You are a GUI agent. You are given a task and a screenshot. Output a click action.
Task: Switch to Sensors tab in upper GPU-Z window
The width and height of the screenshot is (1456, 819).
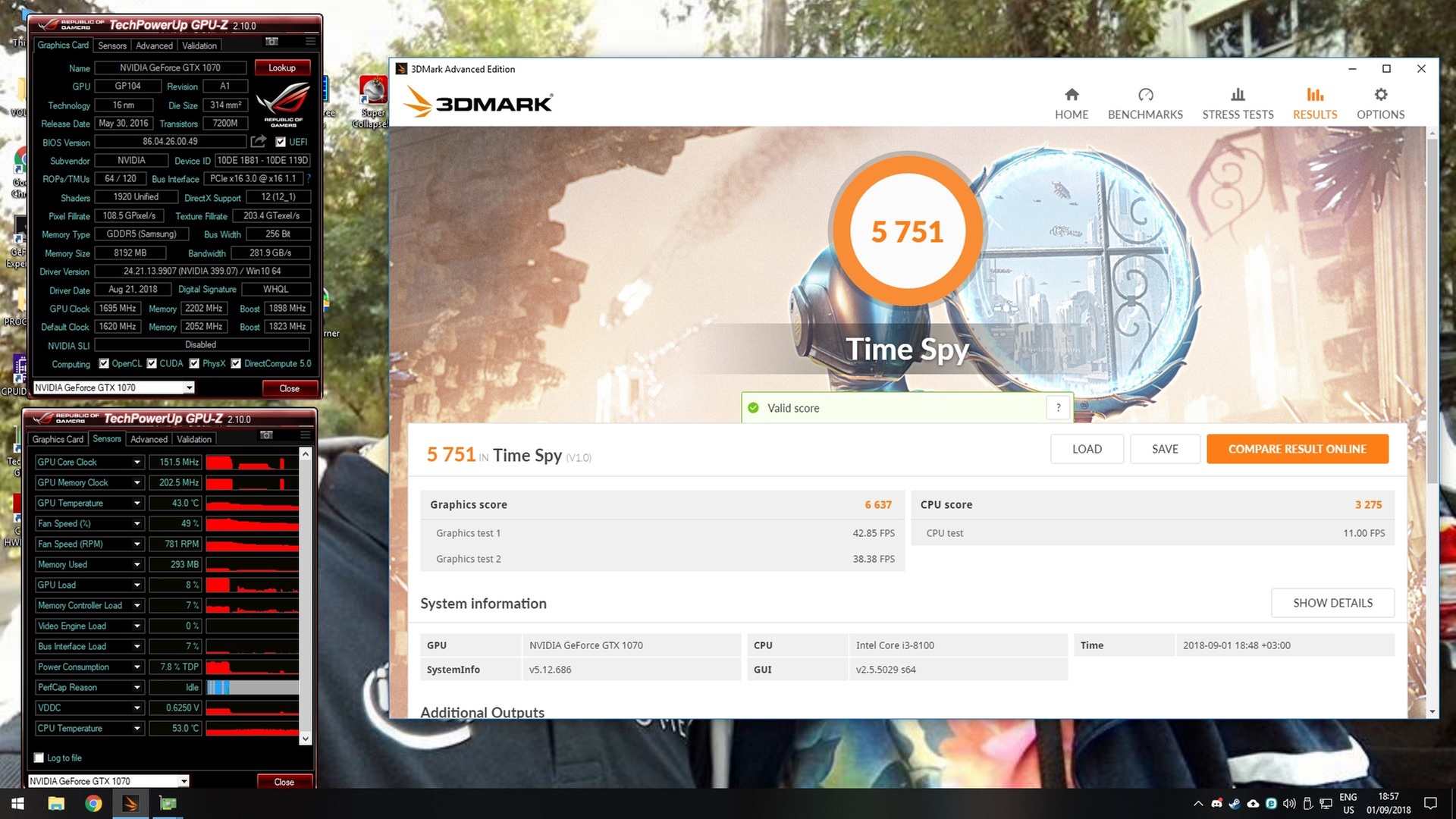click(x=112, y=45)
